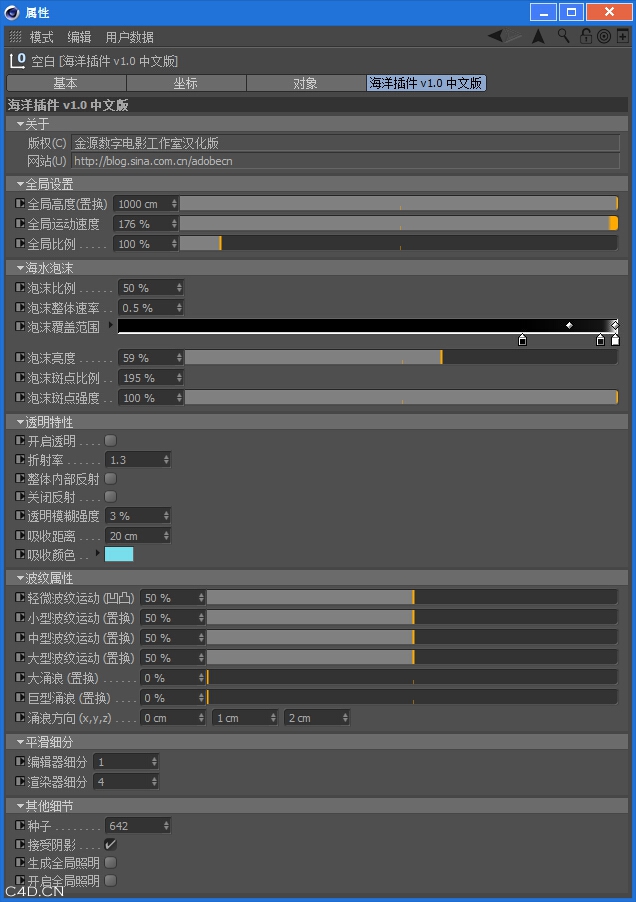
Task: Collapse the 透明特性 section
Action: [x=20, y=422]
